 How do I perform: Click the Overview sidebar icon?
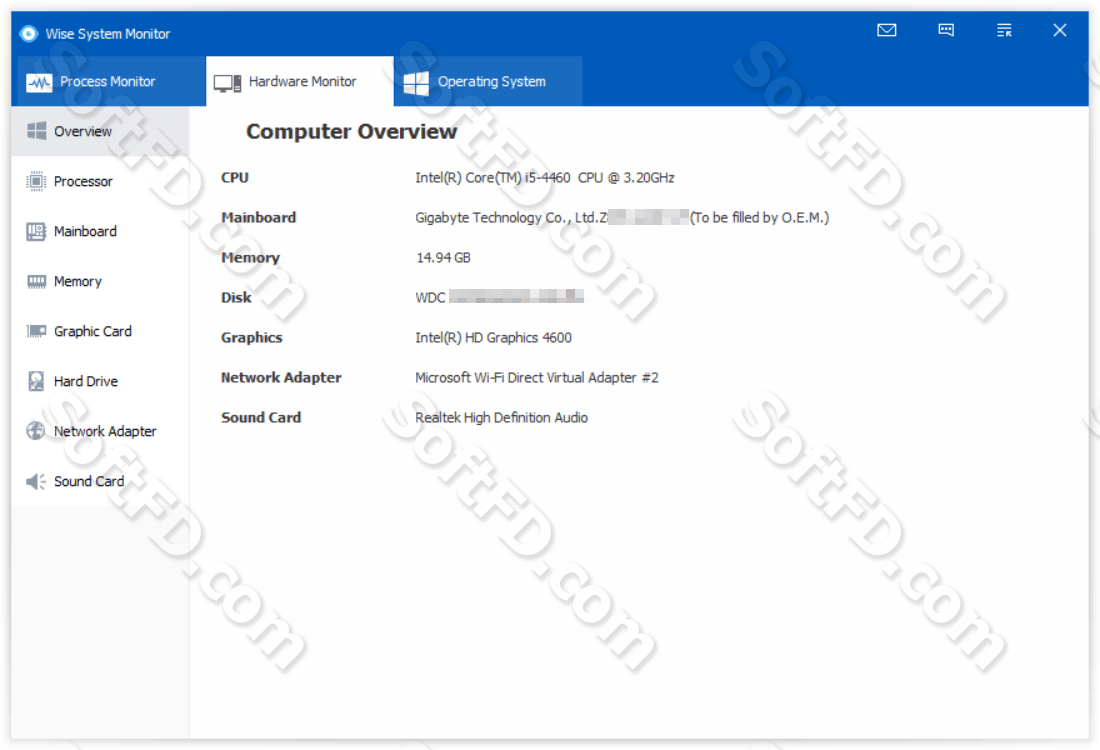click(36, 131)
